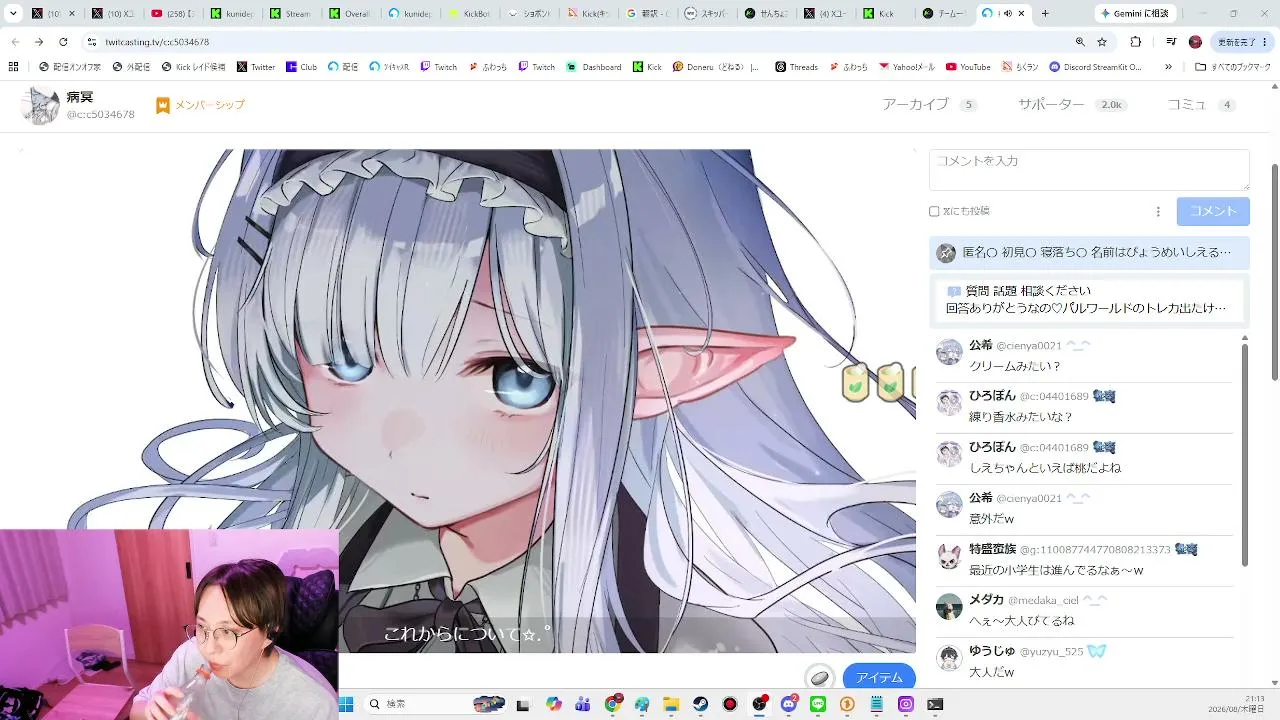The image size is (1280, 720).
Task: Open the apps grid in bookmarks bar
Action: click(13, 67)
